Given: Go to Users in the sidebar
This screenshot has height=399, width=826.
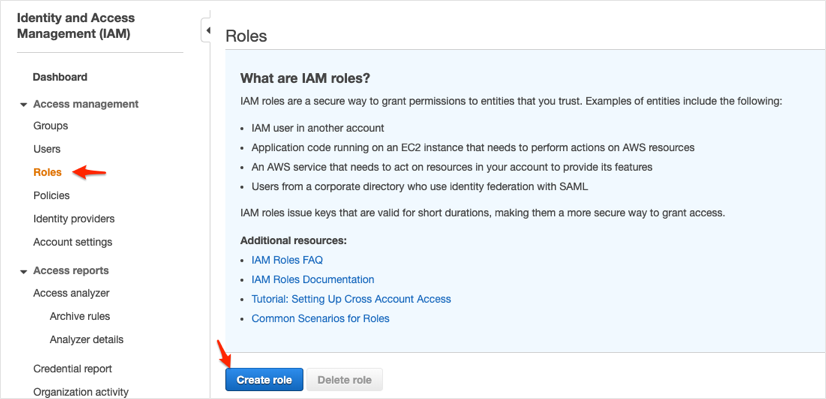Looking at the screenshot, I should [47, 149].
